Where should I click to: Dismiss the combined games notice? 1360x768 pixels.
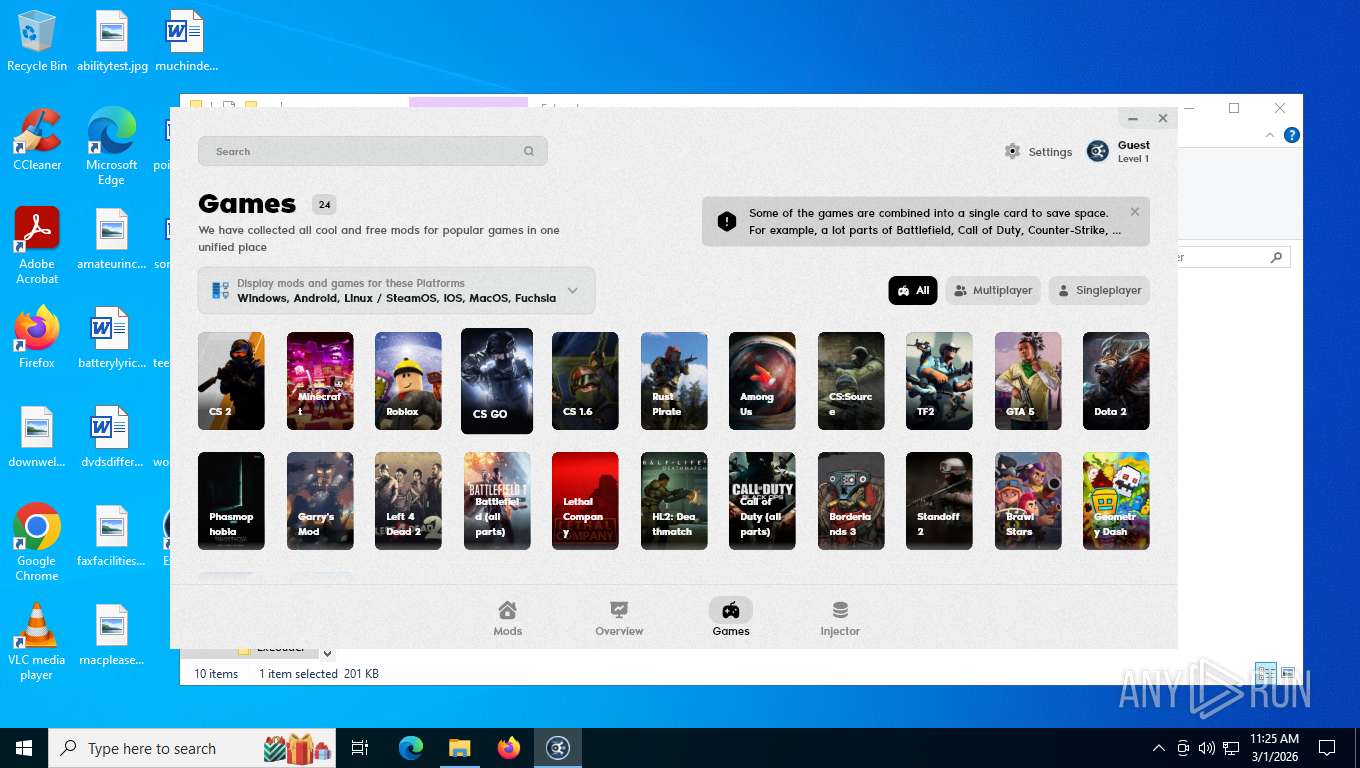pos(1135,212)
